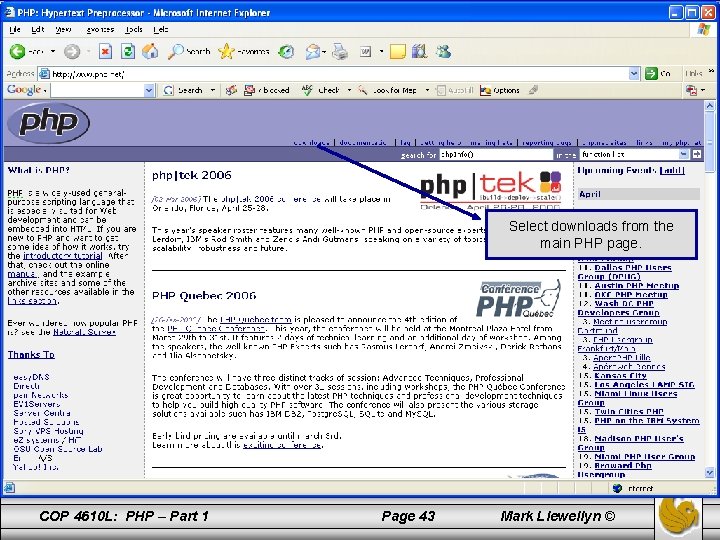Click the Mail envelope icon
Viewport: 720px width, 540px height.
point(312,51)
